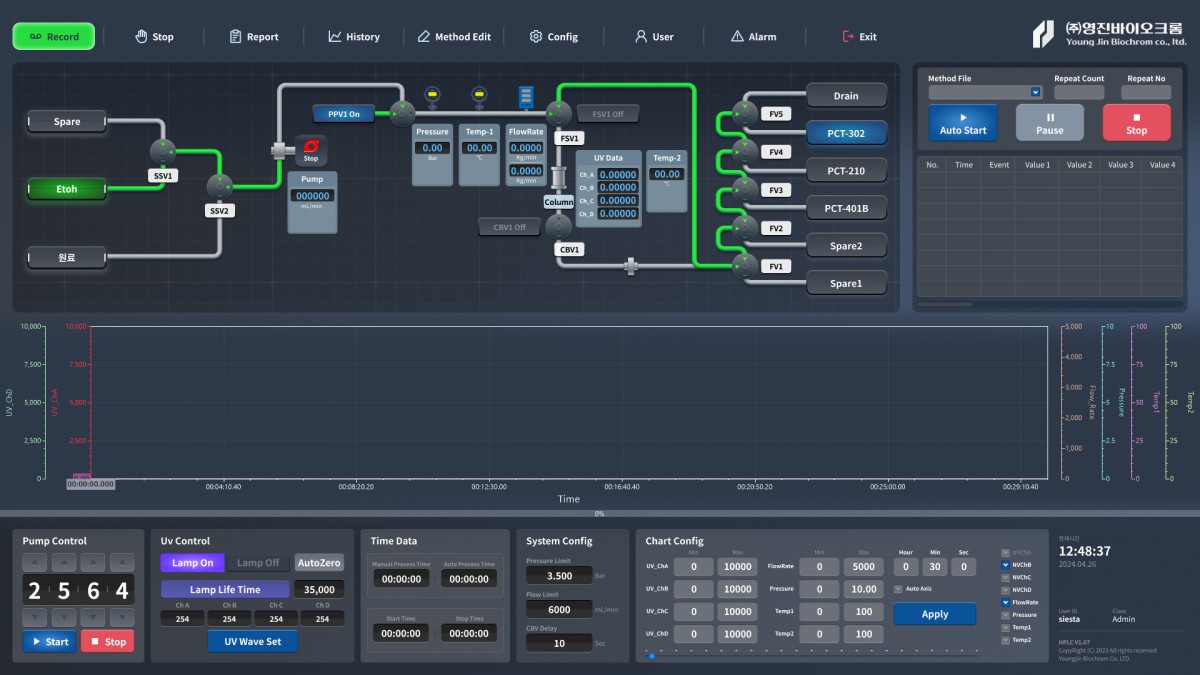Image resolution: width=1200 pixels, height=675 pixels.
Task: Click the Pressure Limit input field
Action: pos(560,576)
